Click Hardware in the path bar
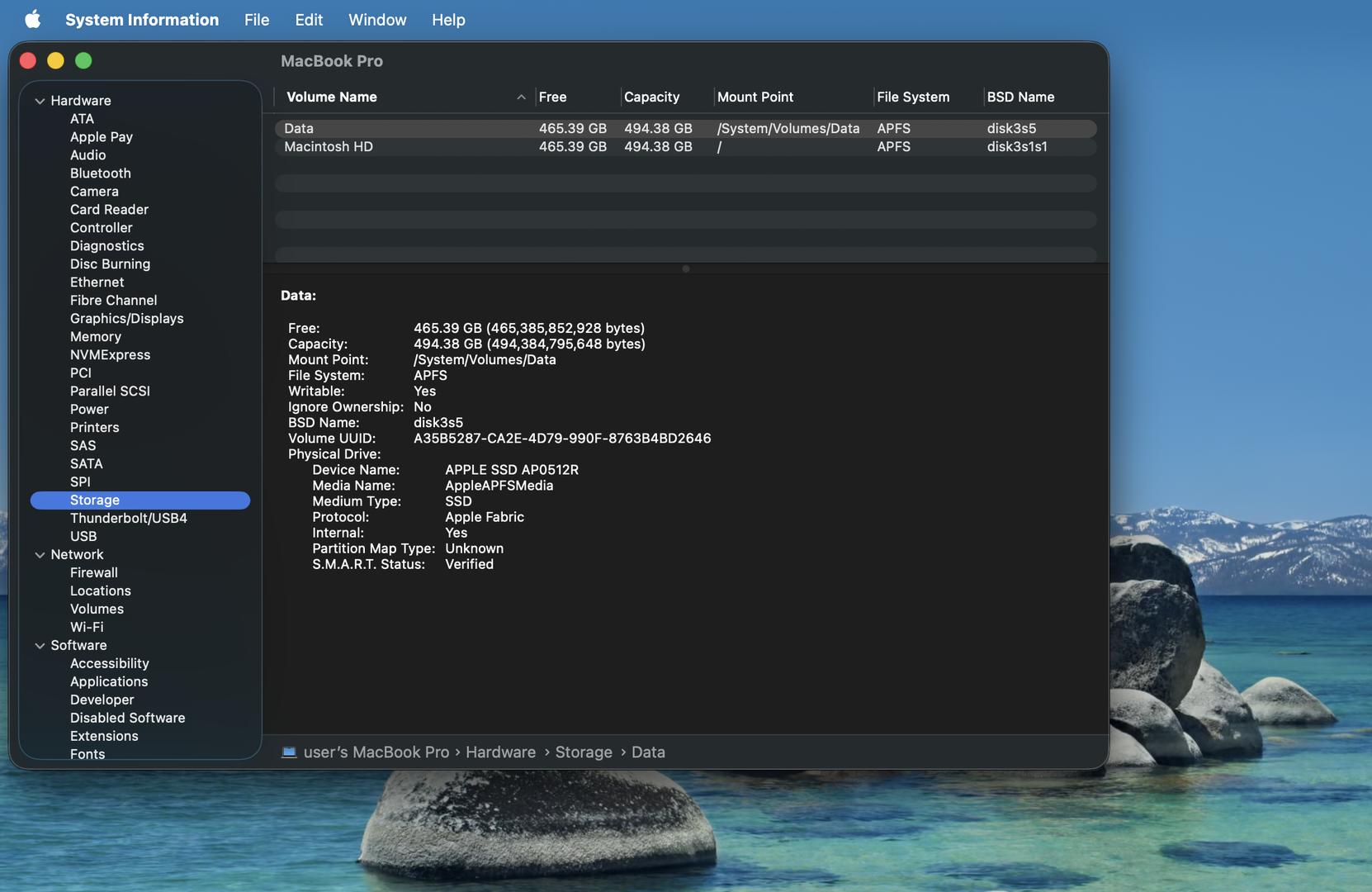Screen dimensions: 1372x892 click(500, 752)
